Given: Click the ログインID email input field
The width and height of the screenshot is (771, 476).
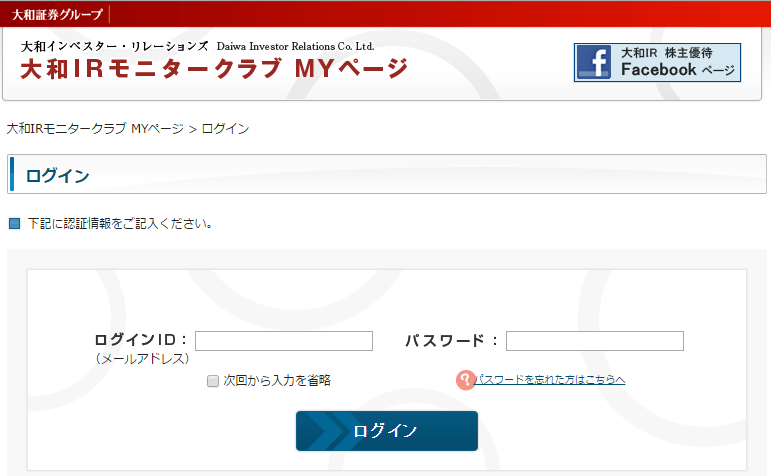Looking at the screenshot, I should pos(284,341).
